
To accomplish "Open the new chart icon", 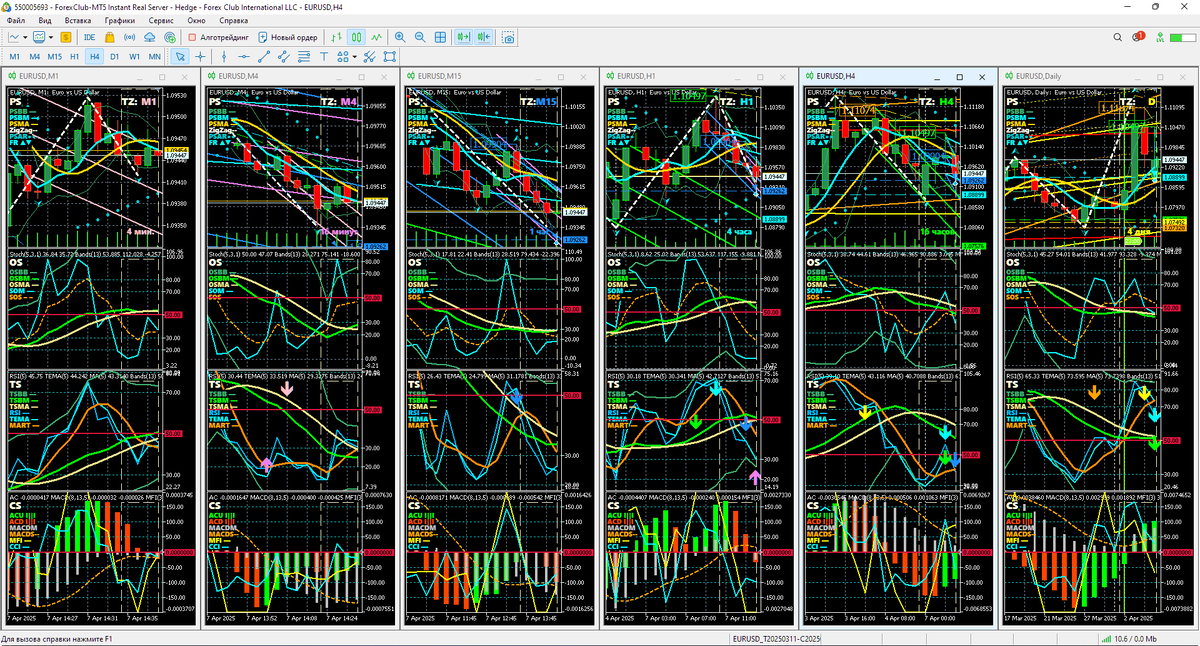I will tap(13, 36).
